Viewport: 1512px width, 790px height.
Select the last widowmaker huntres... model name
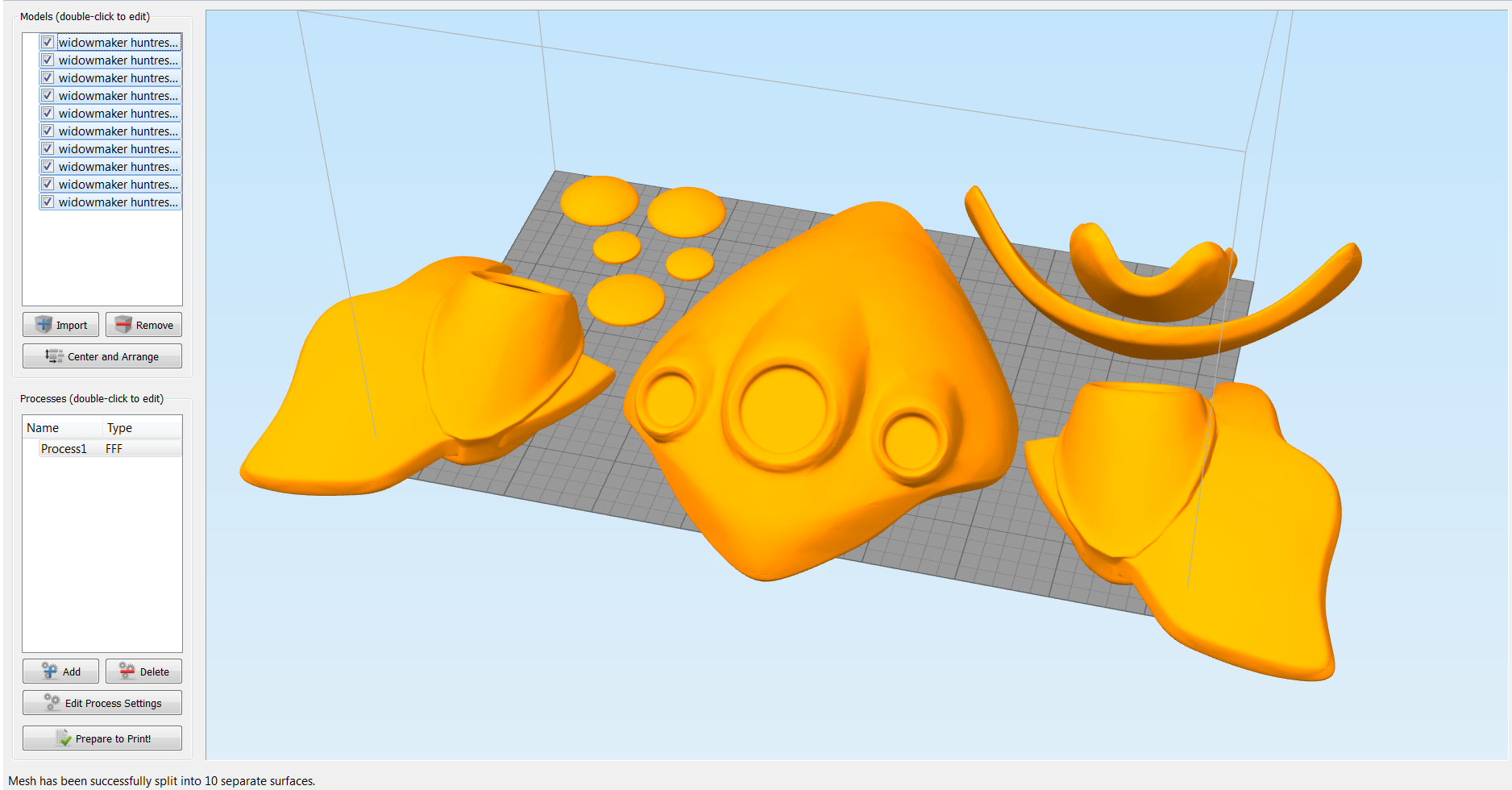point(118,202)
